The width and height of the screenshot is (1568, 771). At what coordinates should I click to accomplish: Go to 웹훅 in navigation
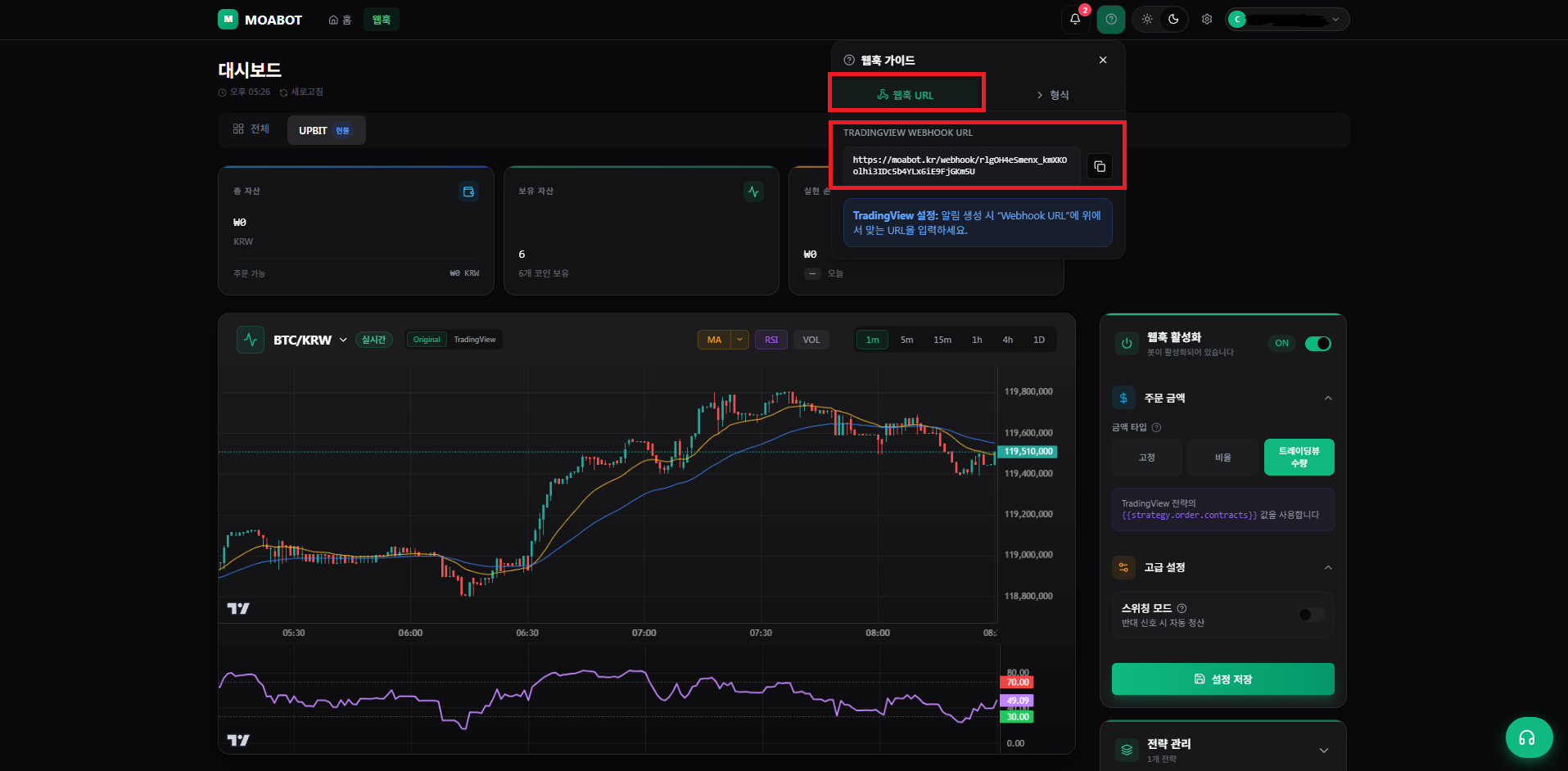click(382, 20)
